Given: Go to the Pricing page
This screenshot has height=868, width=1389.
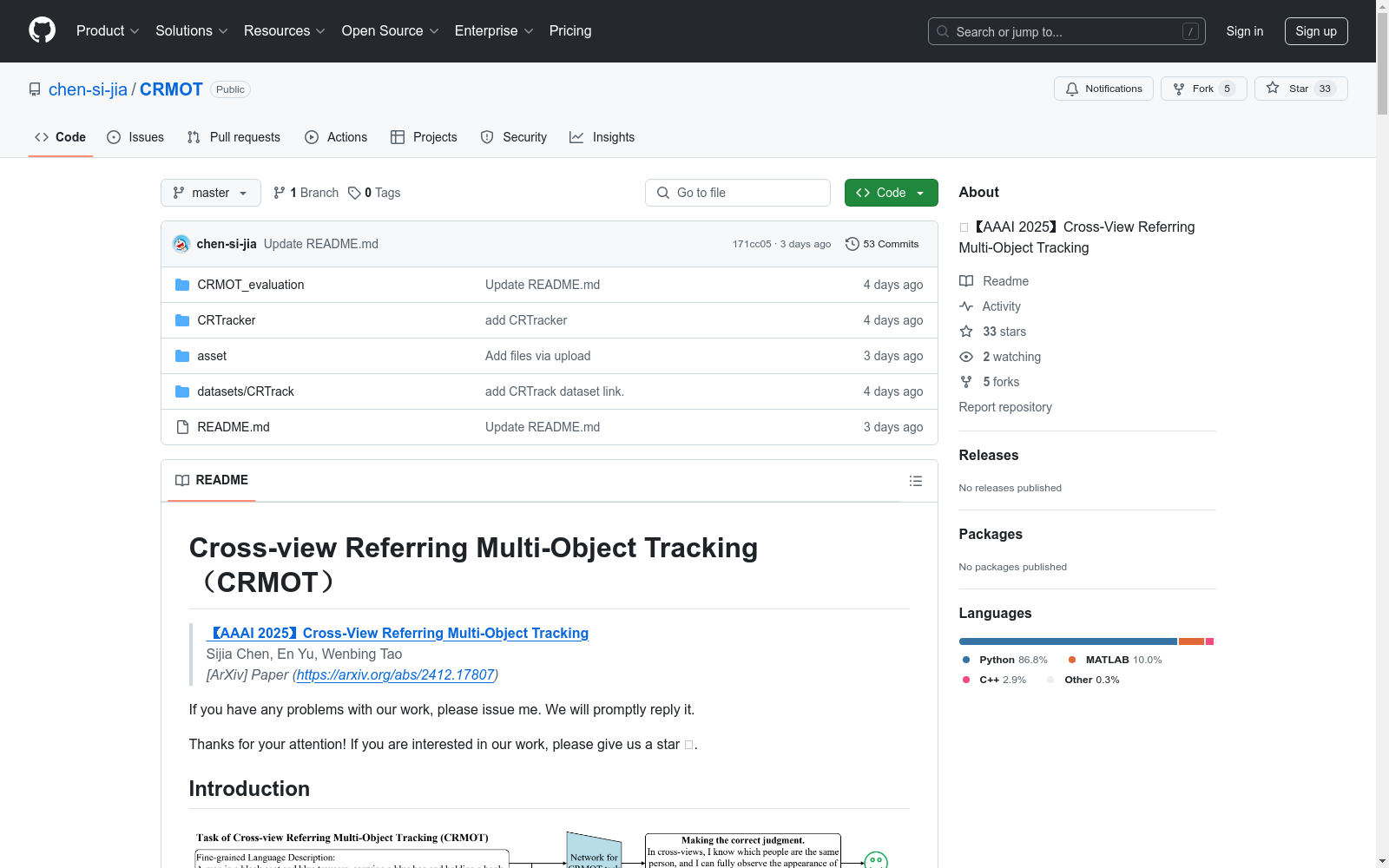Looking at the screenshot, I should 570,30.
